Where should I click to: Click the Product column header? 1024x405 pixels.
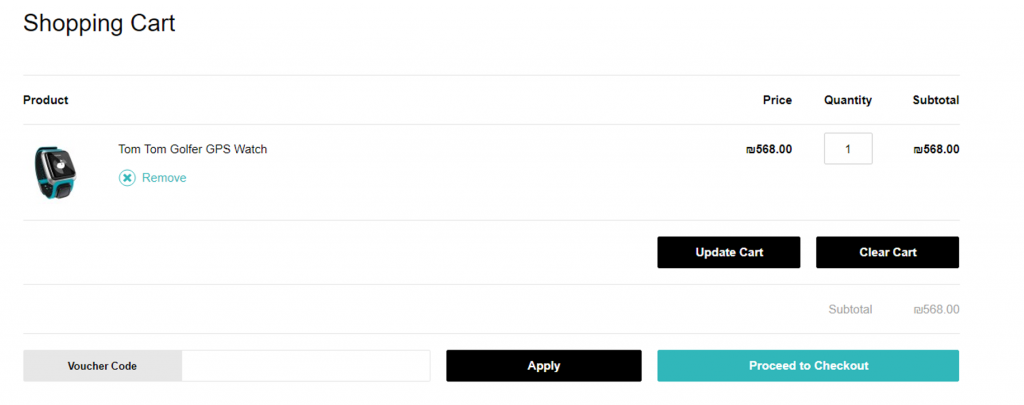pyautogui.click(x=46, y=100)
